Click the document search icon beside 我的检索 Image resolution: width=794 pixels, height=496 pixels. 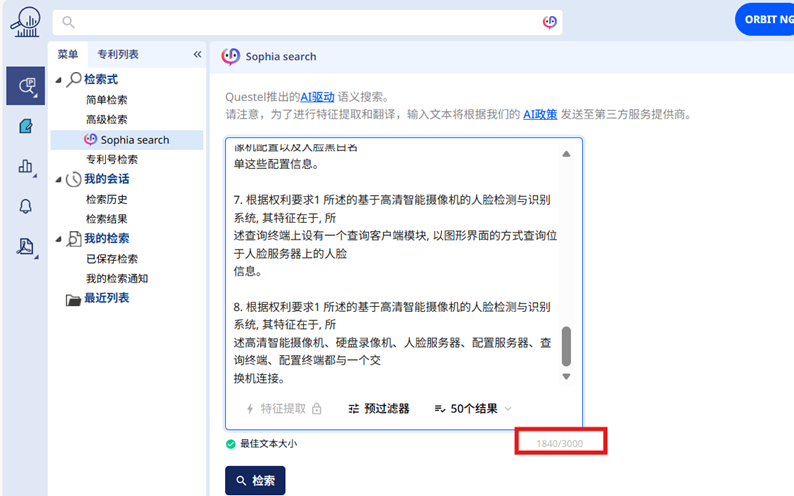pyautogui.click(x=73, y=239)
